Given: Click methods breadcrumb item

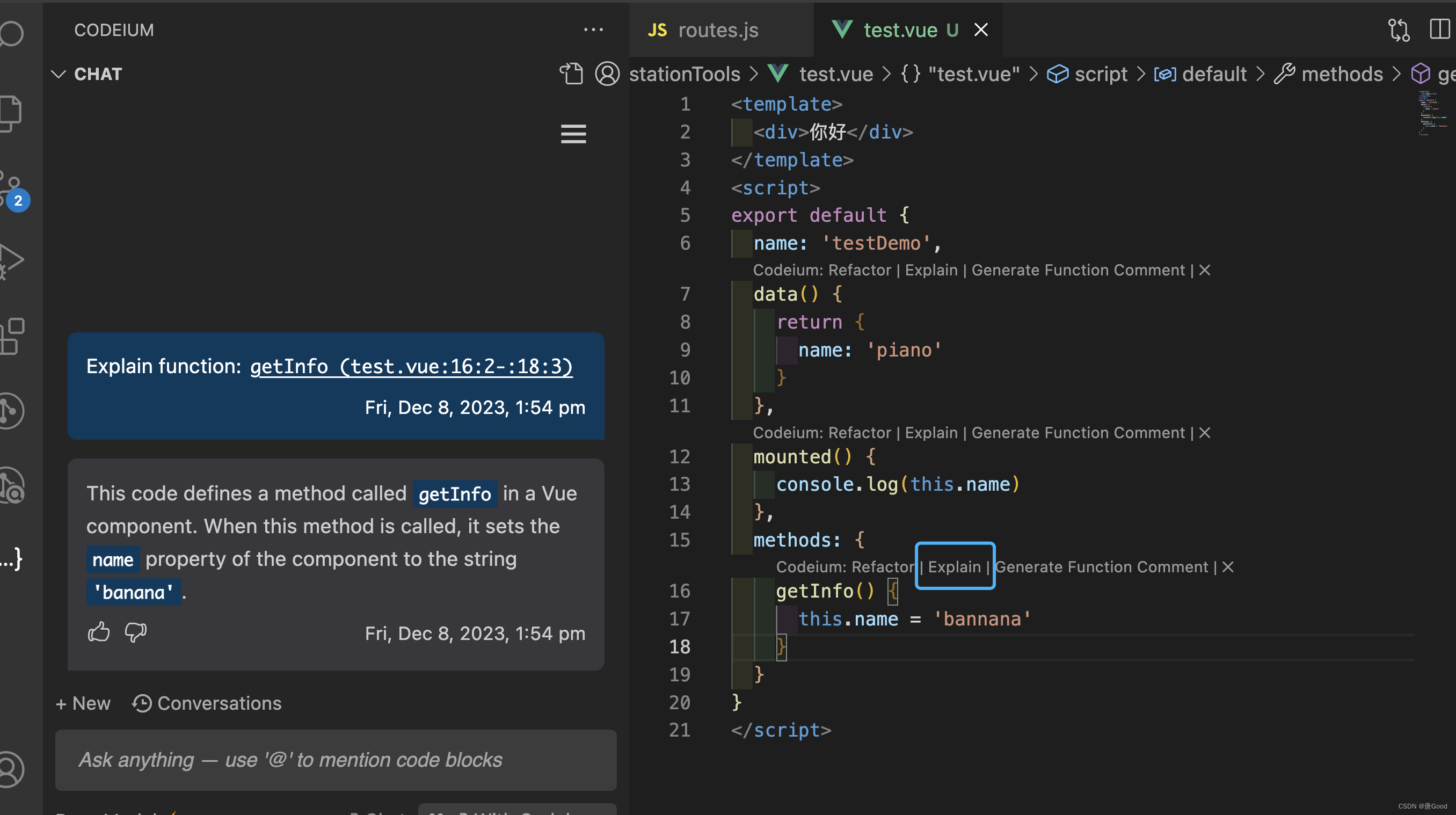Looking at the screenshot, I should pyautogui.click(x=1328, y=74).
